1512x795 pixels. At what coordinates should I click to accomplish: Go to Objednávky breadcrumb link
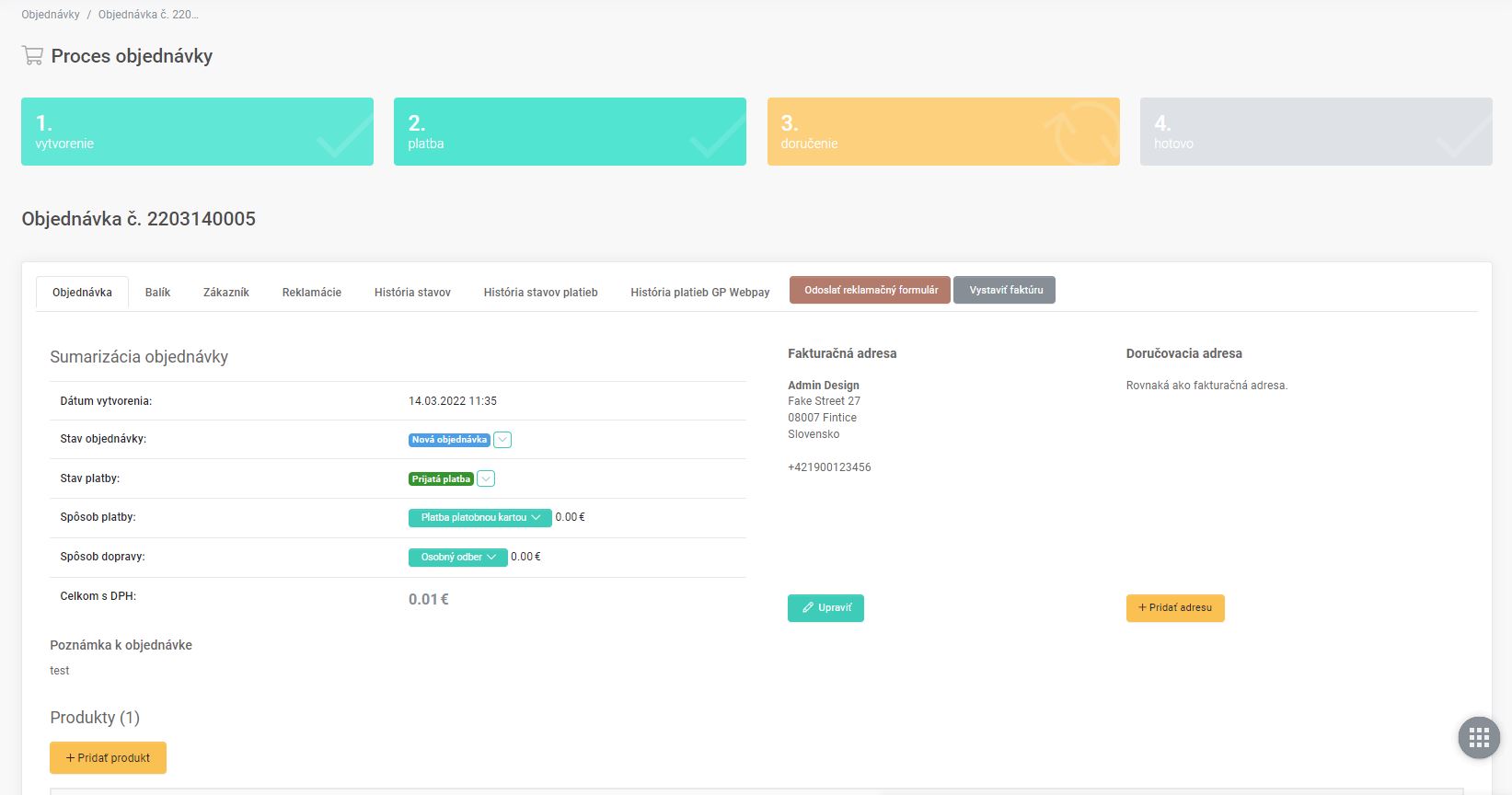[x=51, y=15]
